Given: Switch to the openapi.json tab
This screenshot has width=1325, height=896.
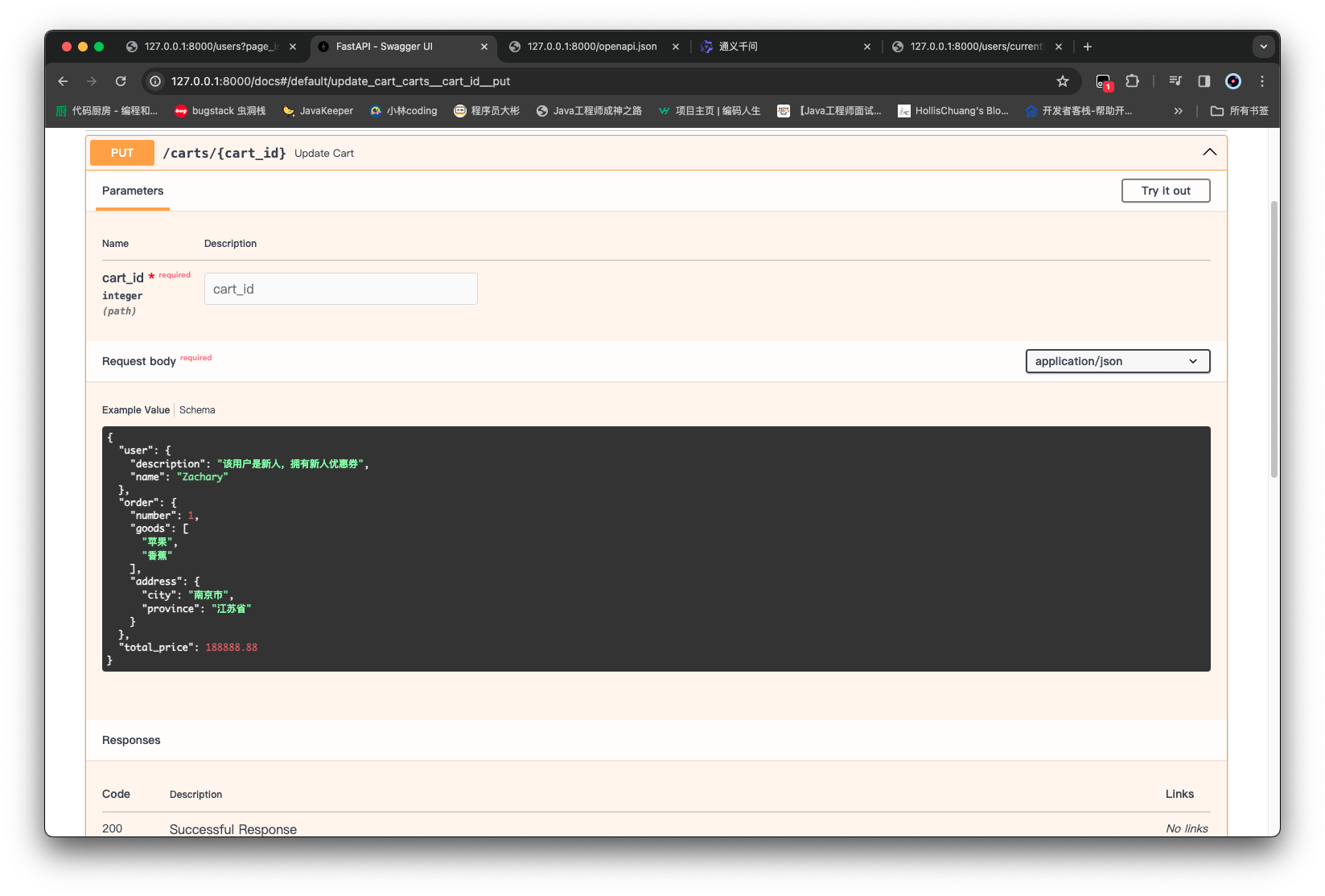Looking at the screenshot, I should point(592,47).
